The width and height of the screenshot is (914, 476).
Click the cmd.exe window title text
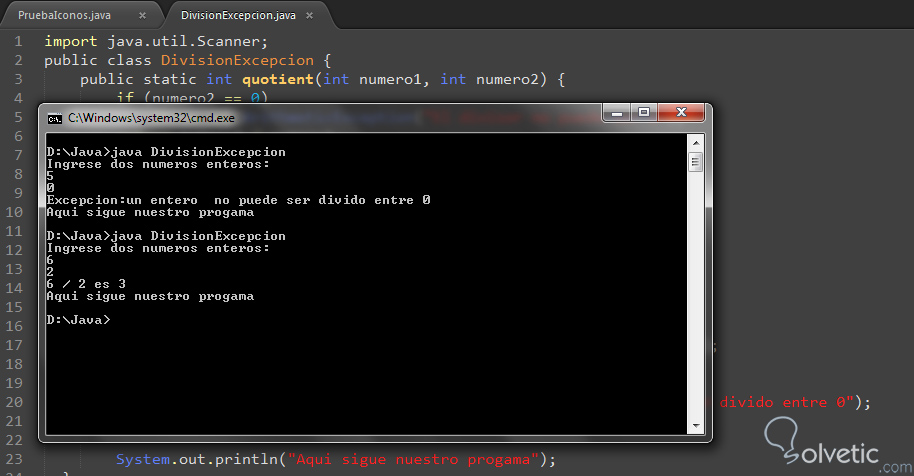coord(151,118)
